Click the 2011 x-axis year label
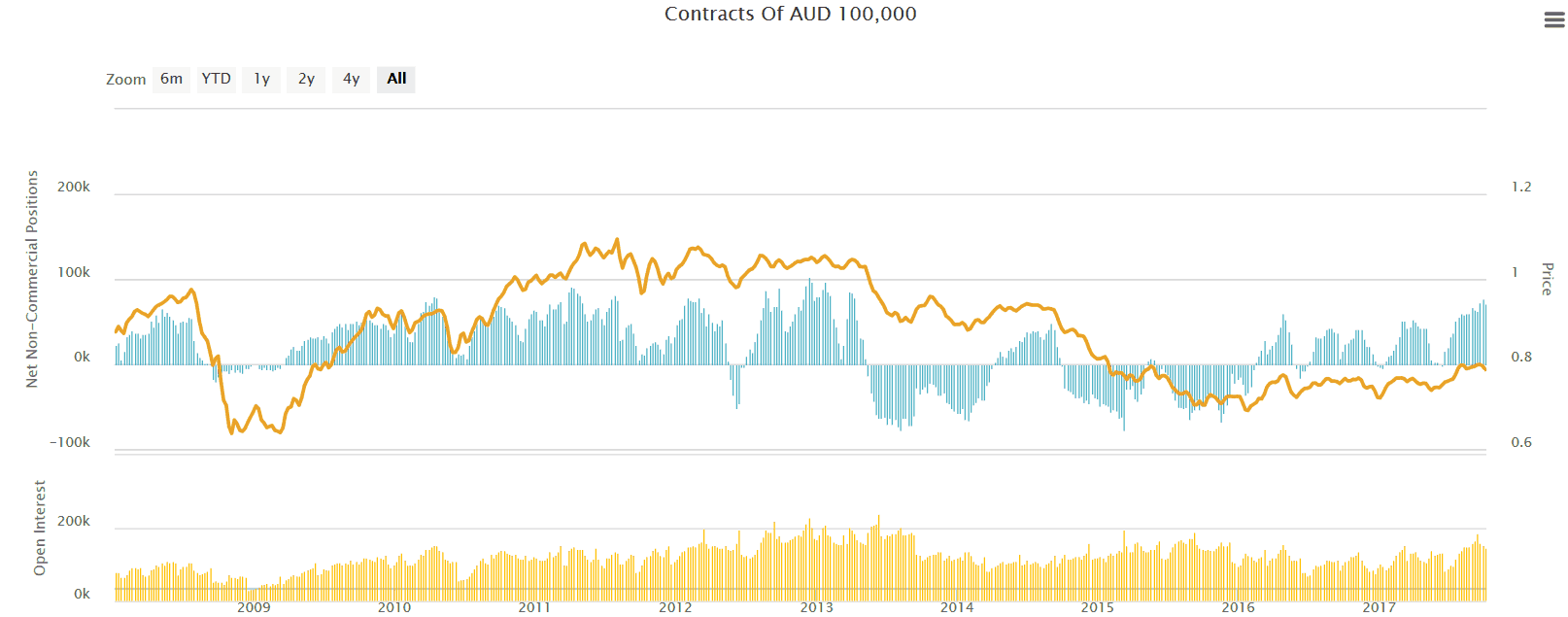The width and height of the screenshot is (1568, 617). (x=534, y=607)
